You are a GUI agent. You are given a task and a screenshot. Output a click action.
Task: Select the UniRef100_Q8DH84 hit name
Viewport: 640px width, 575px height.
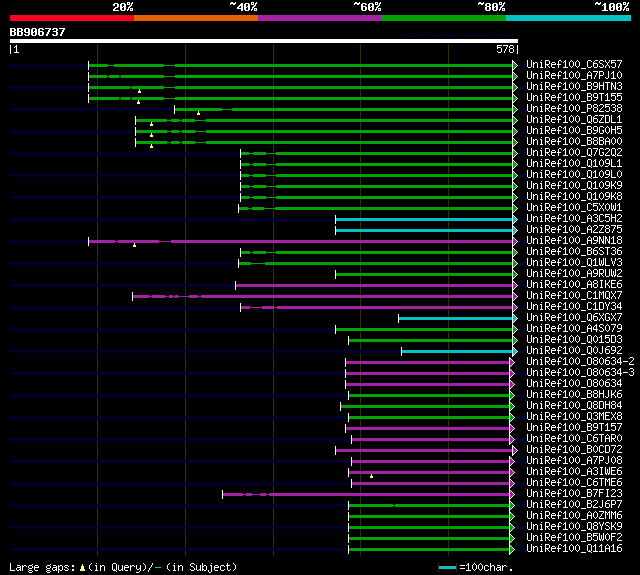574,406
